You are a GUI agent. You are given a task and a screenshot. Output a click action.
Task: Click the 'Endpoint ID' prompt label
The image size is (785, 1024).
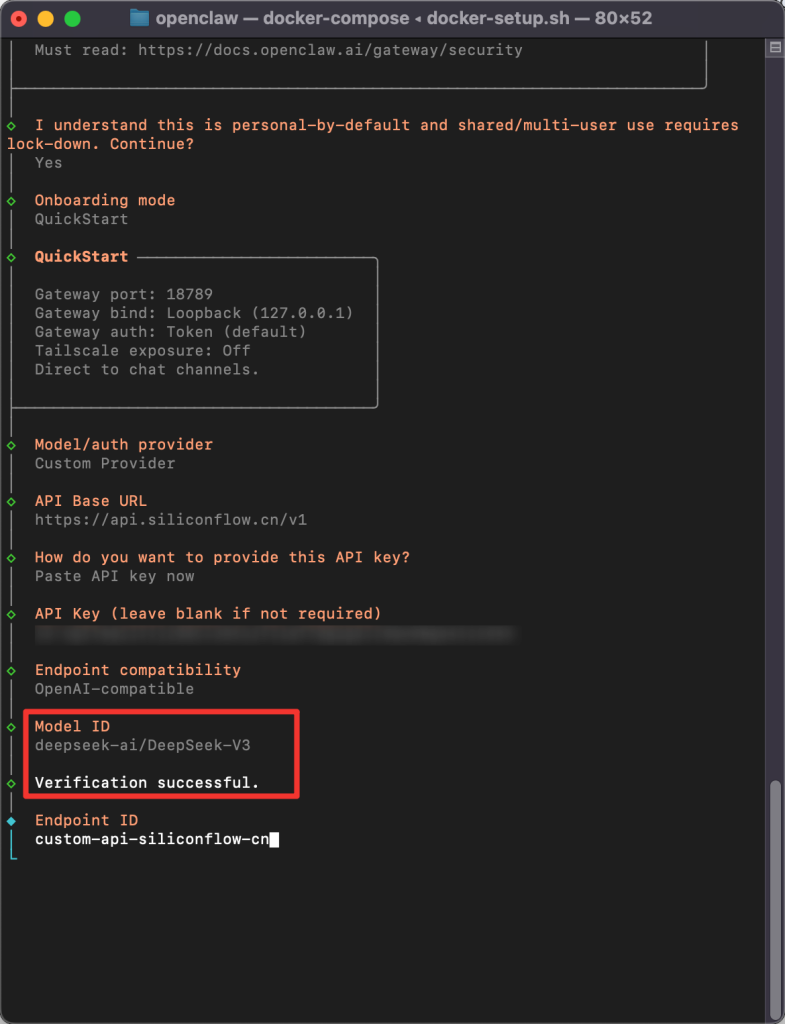(86, 820)
